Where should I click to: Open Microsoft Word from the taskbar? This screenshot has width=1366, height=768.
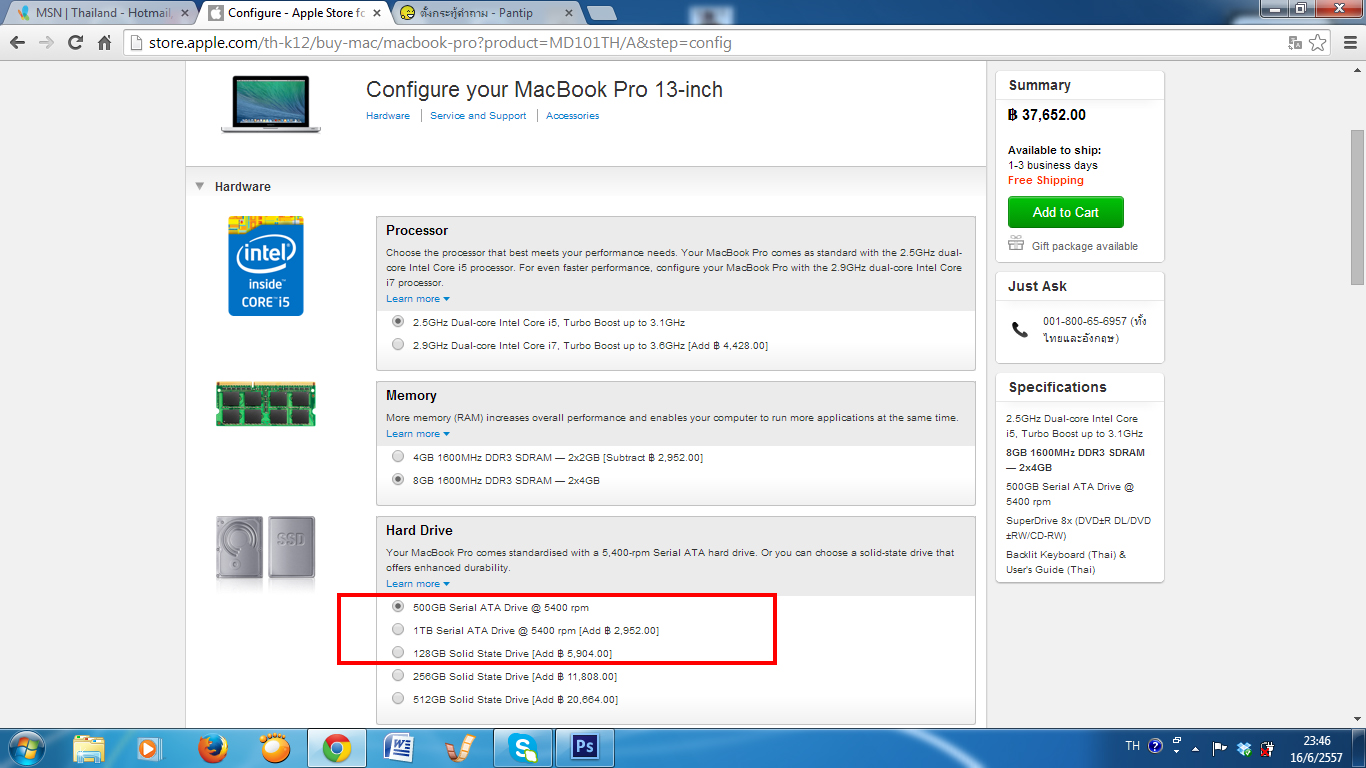(x=398, y=748)
